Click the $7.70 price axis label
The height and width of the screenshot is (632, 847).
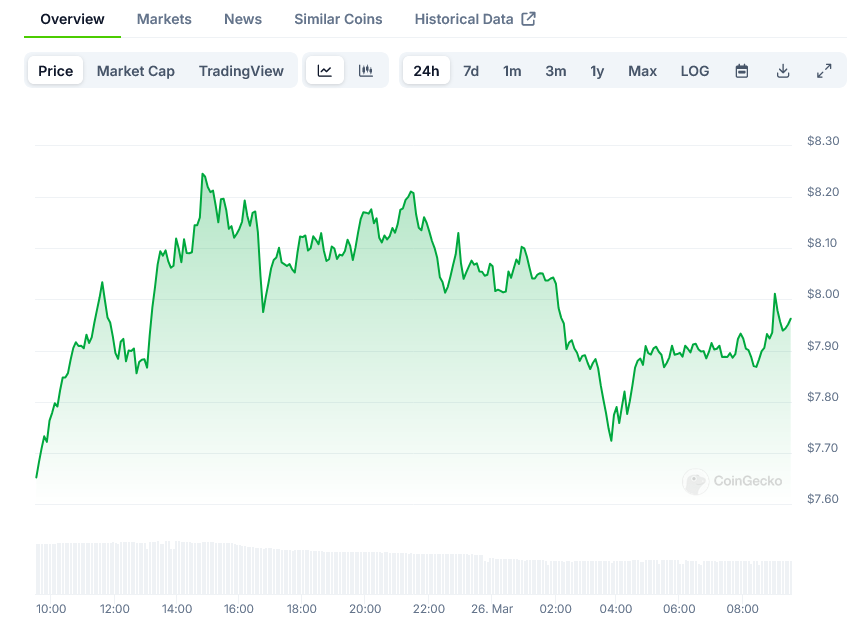(823, 448)
